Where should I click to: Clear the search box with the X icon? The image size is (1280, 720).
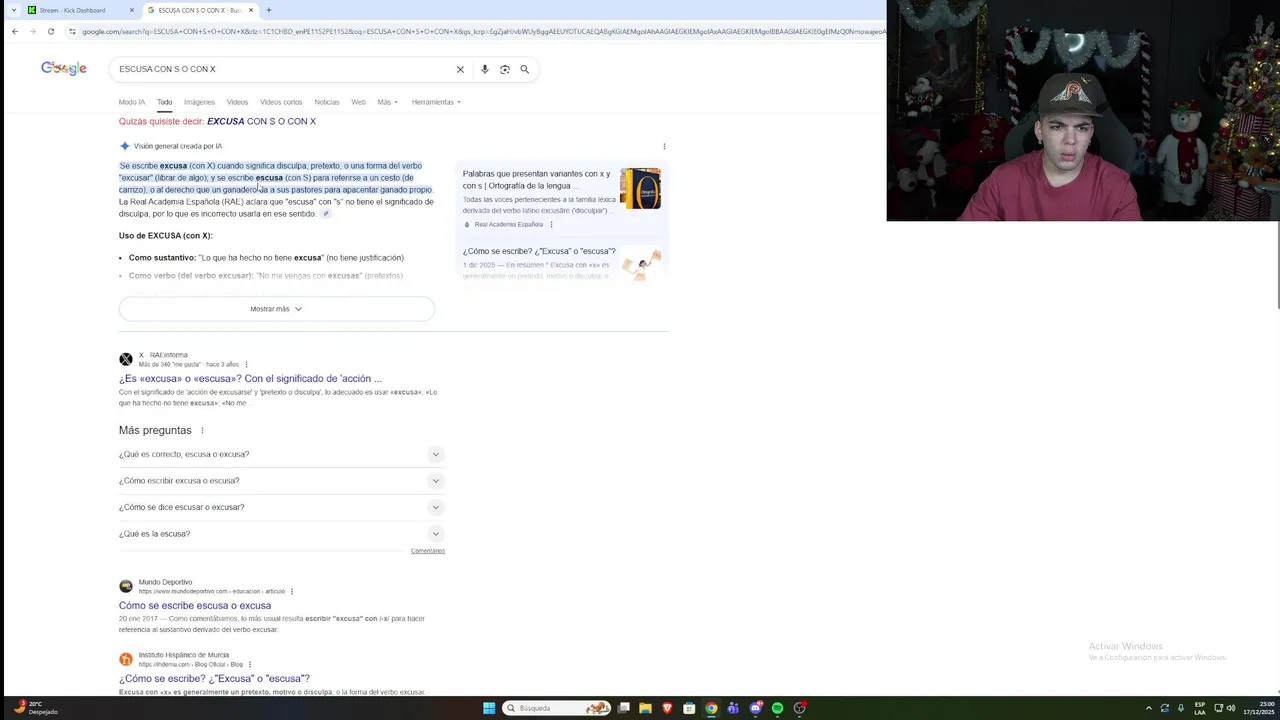460,69
